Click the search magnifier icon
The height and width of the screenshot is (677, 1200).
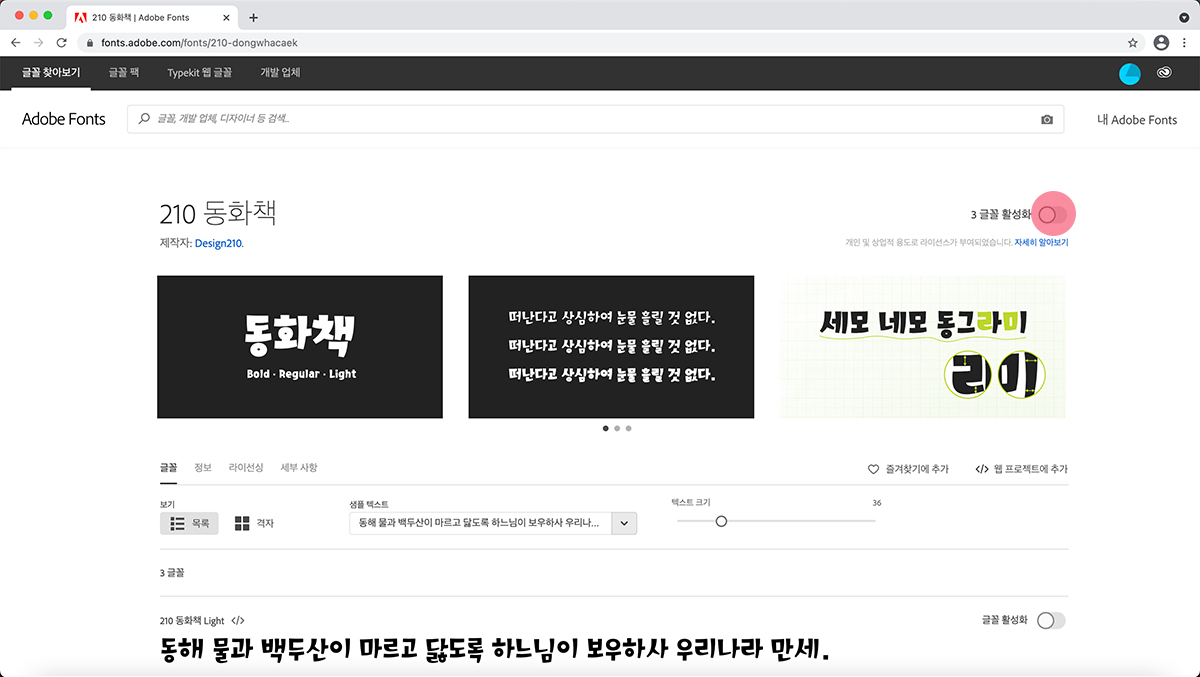coord(146,119)
